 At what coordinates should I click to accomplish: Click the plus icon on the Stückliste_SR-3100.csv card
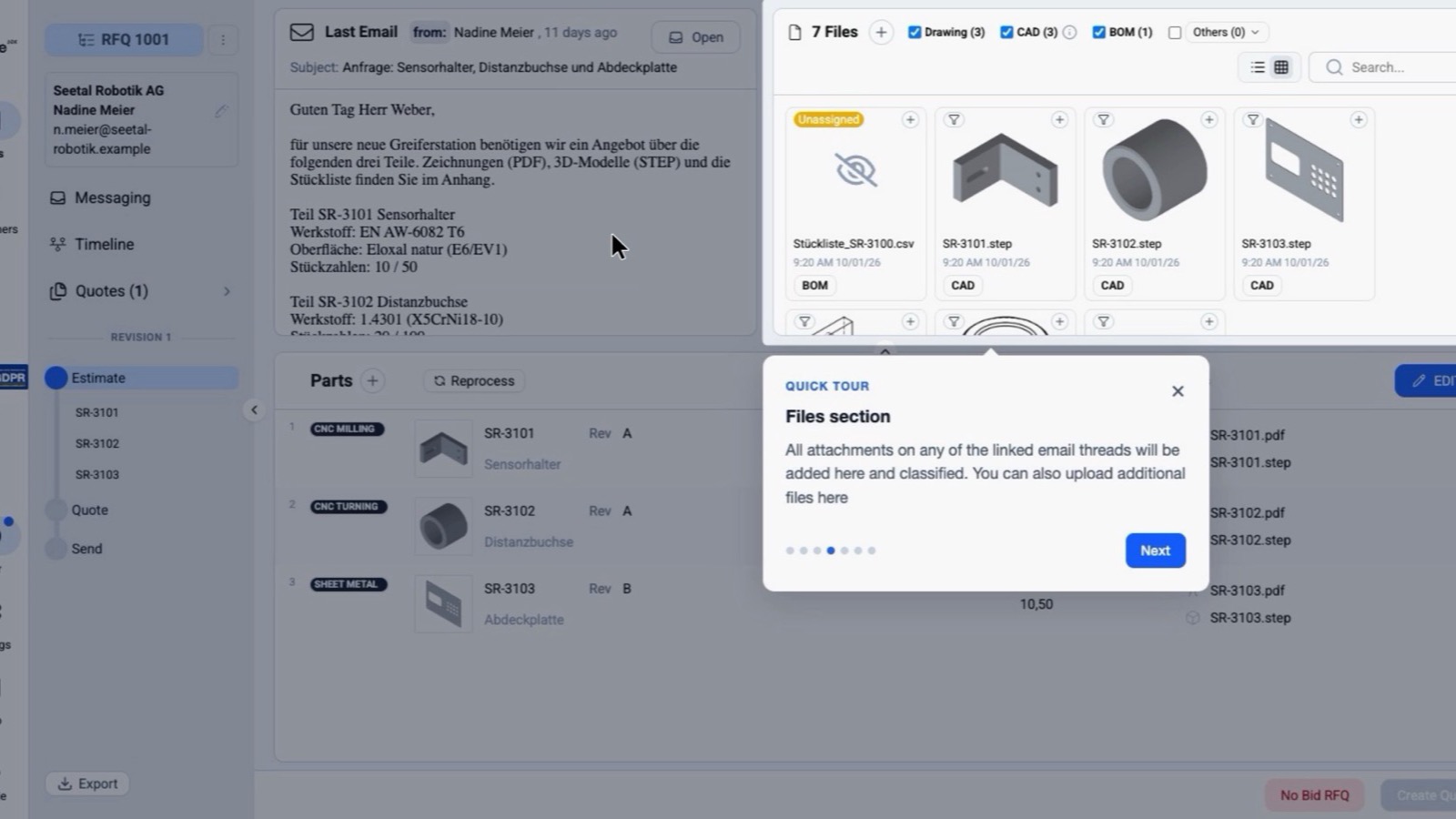910,120
